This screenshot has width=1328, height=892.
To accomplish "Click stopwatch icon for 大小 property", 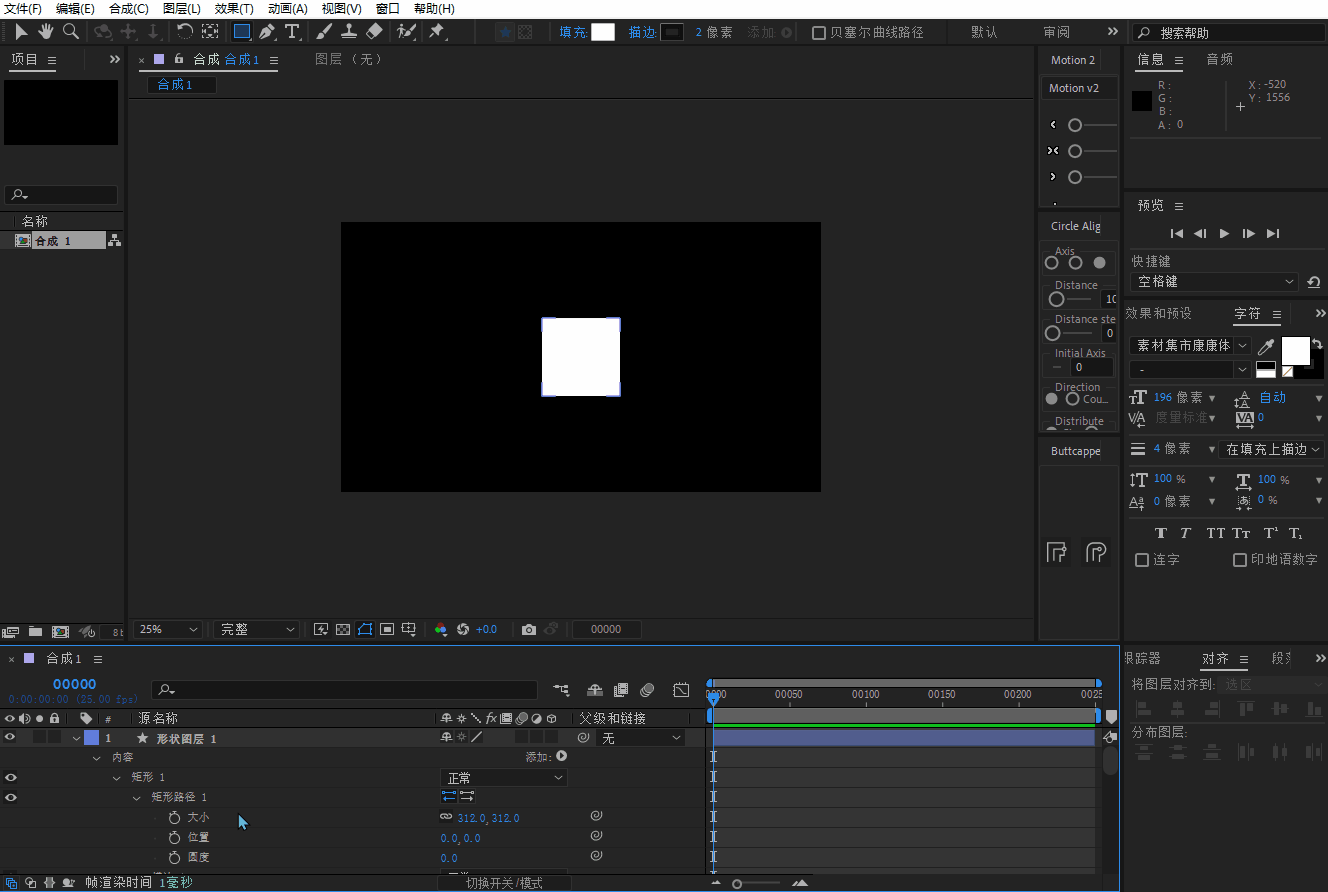I will click(x=174, y=818).
